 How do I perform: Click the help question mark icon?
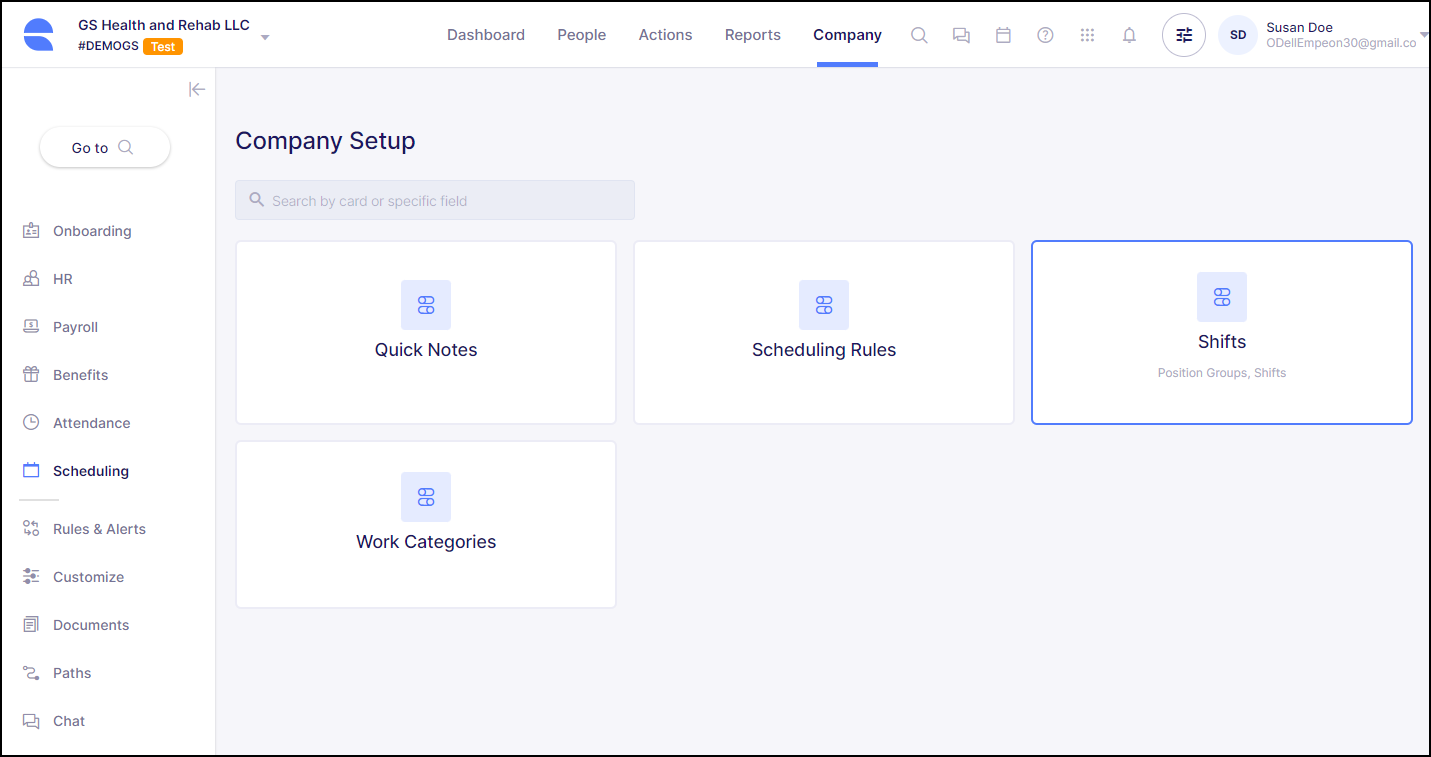point(1045,35)
